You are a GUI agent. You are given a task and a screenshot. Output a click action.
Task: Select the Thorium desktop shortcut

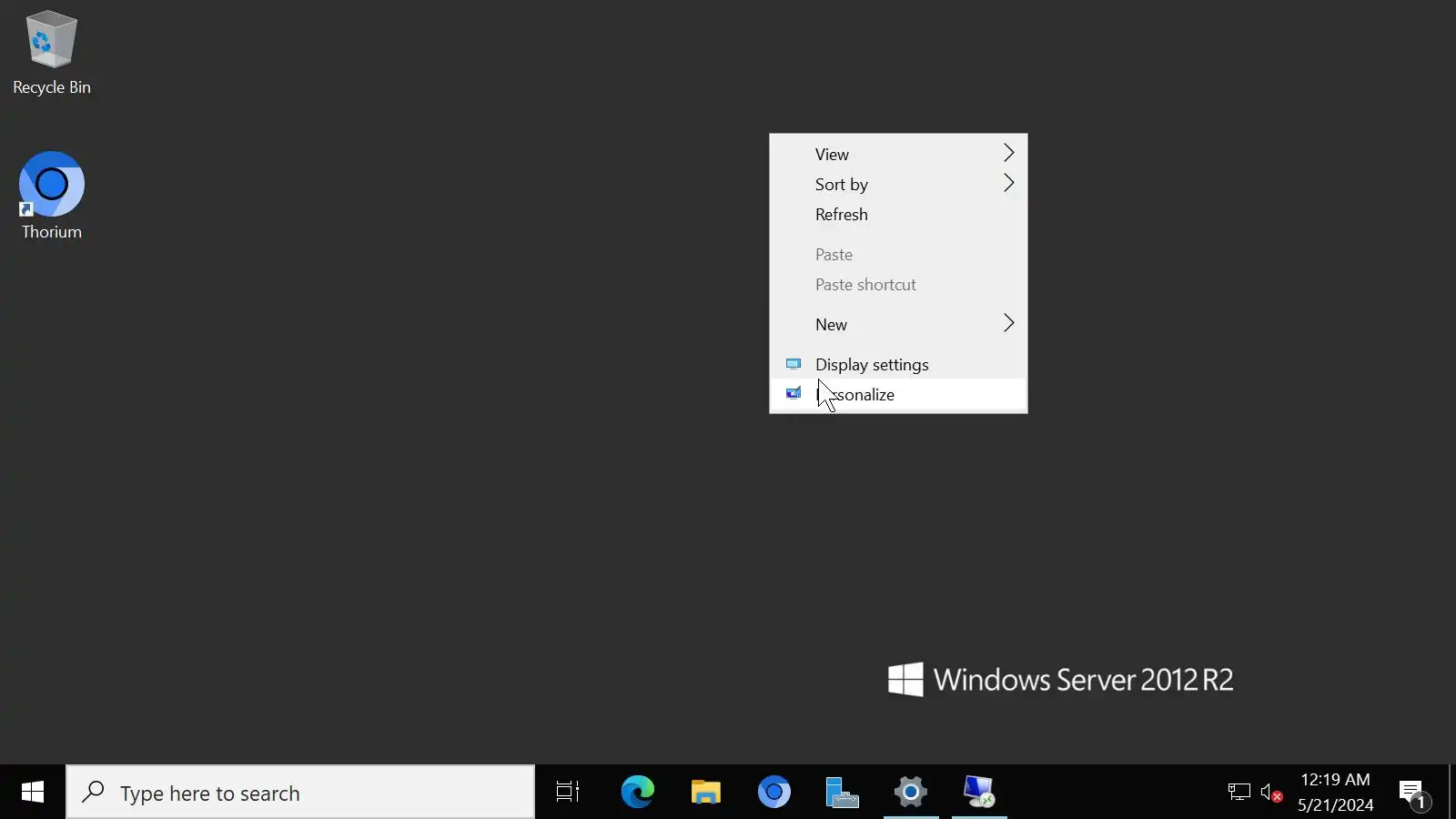[52, 196]
